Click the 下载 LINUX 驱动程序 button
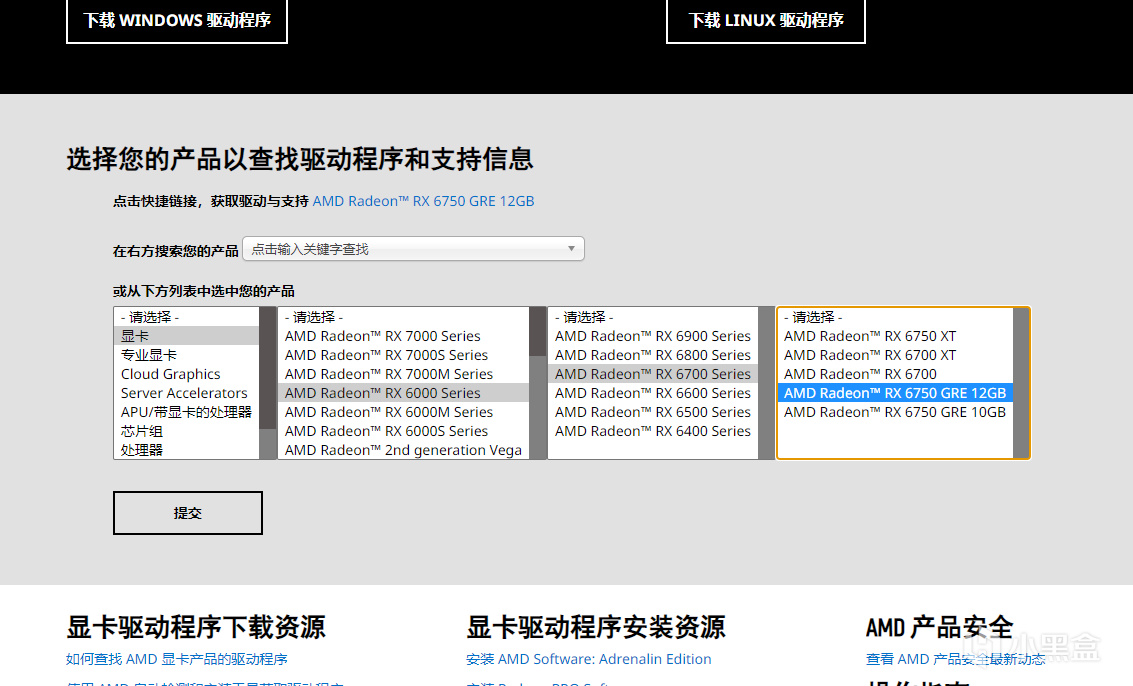The height and width of the screenshot is (686, 1133). [766, 20]
